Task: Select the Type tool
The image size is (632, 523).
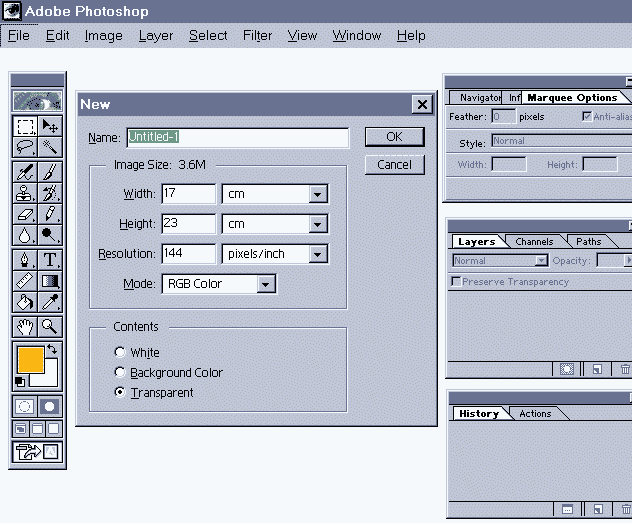Action: click(x=50, y=260)
